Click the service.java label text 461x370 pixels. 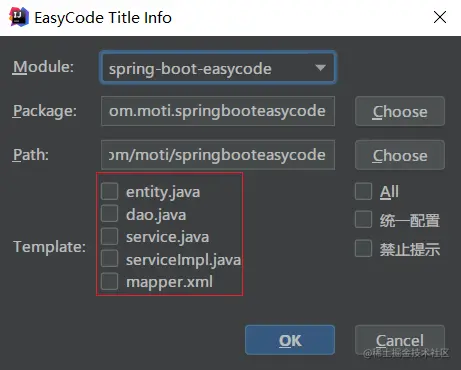(x=168, y=237)
